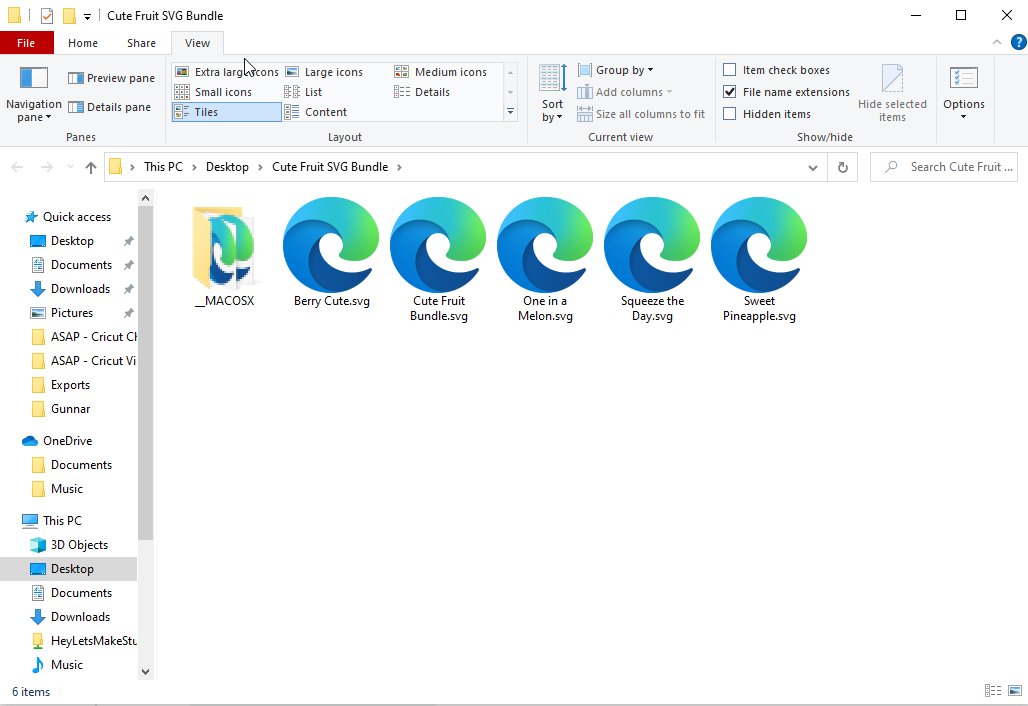Click Desktop in the address breadcrumb
This screenshot has width=1028, height=706.
click(x=227, y=167)
